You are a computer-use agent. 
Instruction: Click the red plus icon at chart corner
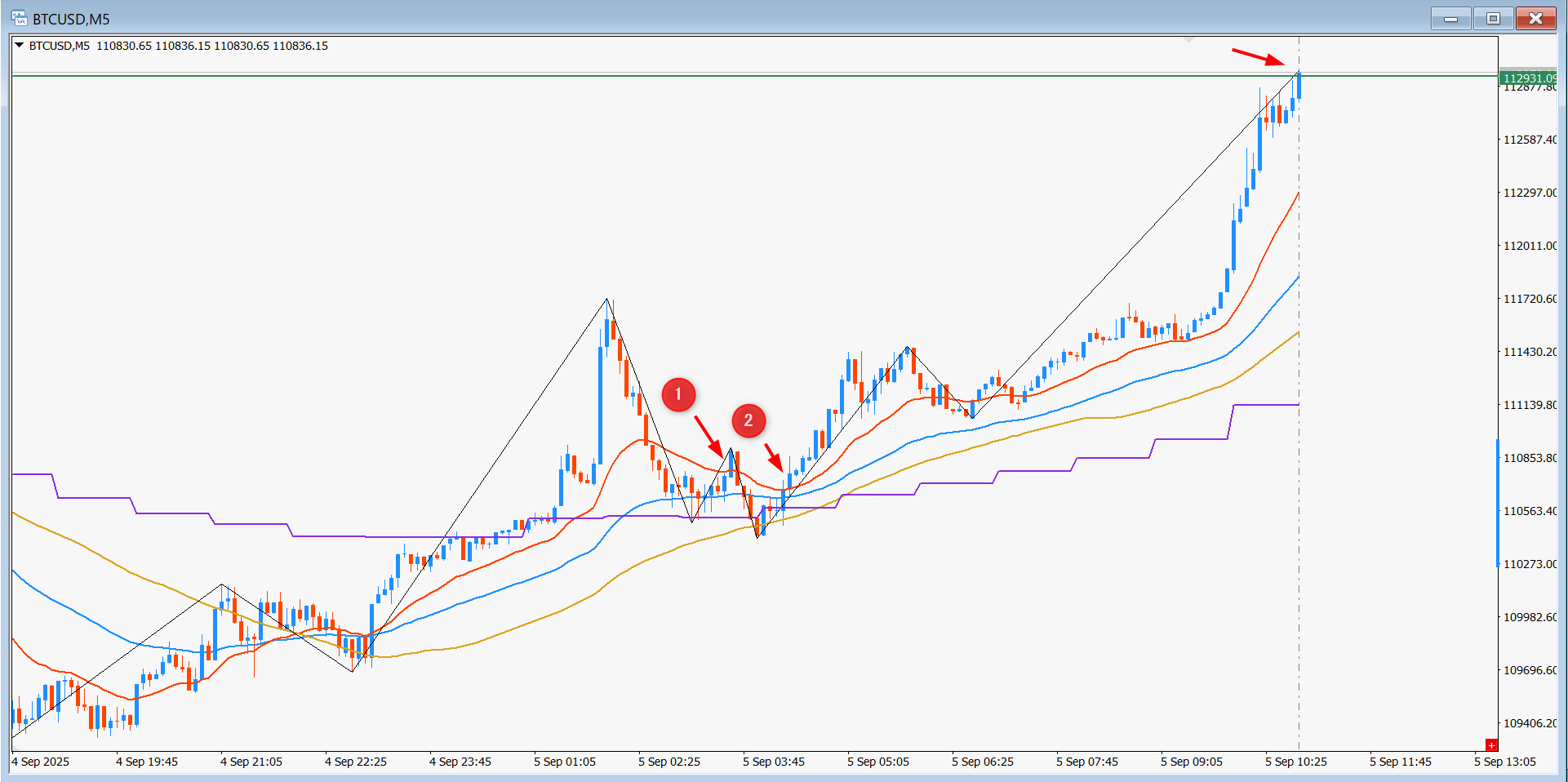coord(1491,744)
